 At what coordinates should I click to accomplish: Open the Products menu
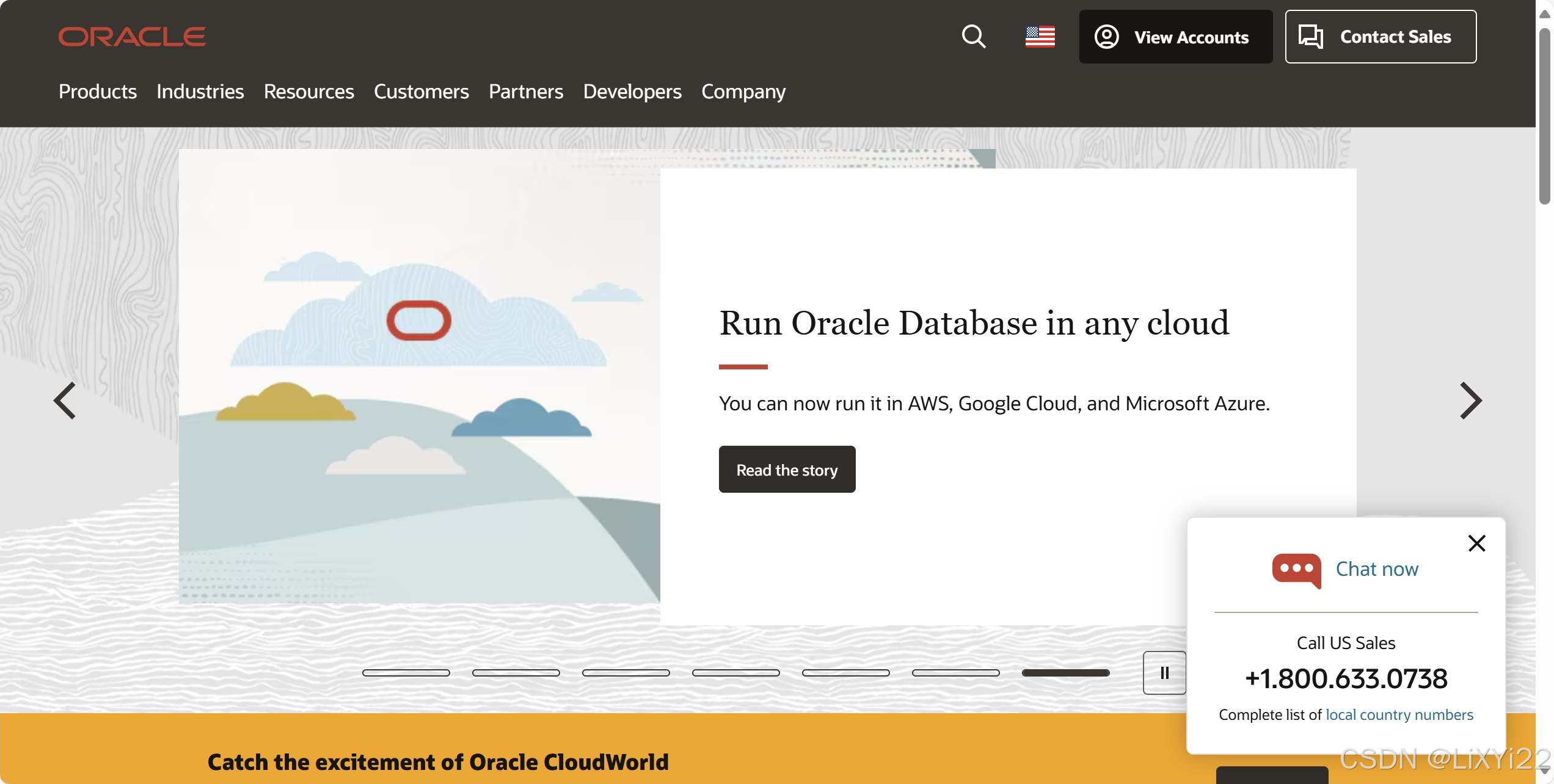coord(98,92)
